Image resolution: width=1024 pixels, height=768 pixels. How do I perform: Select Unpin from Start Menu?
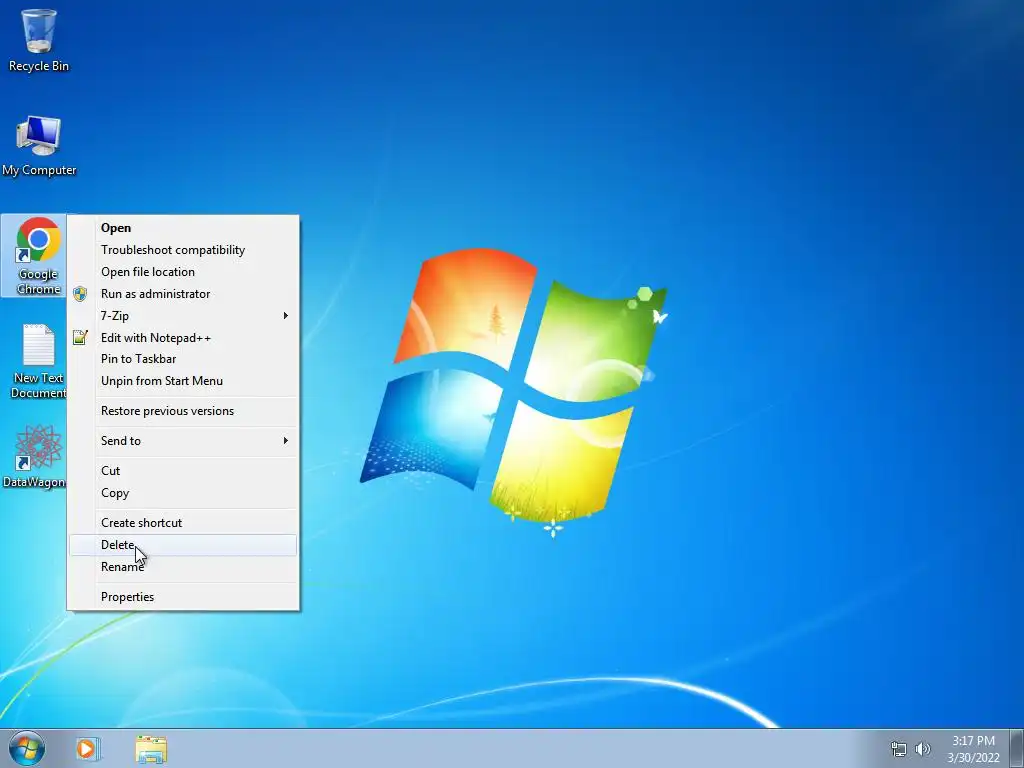point(183,381)
